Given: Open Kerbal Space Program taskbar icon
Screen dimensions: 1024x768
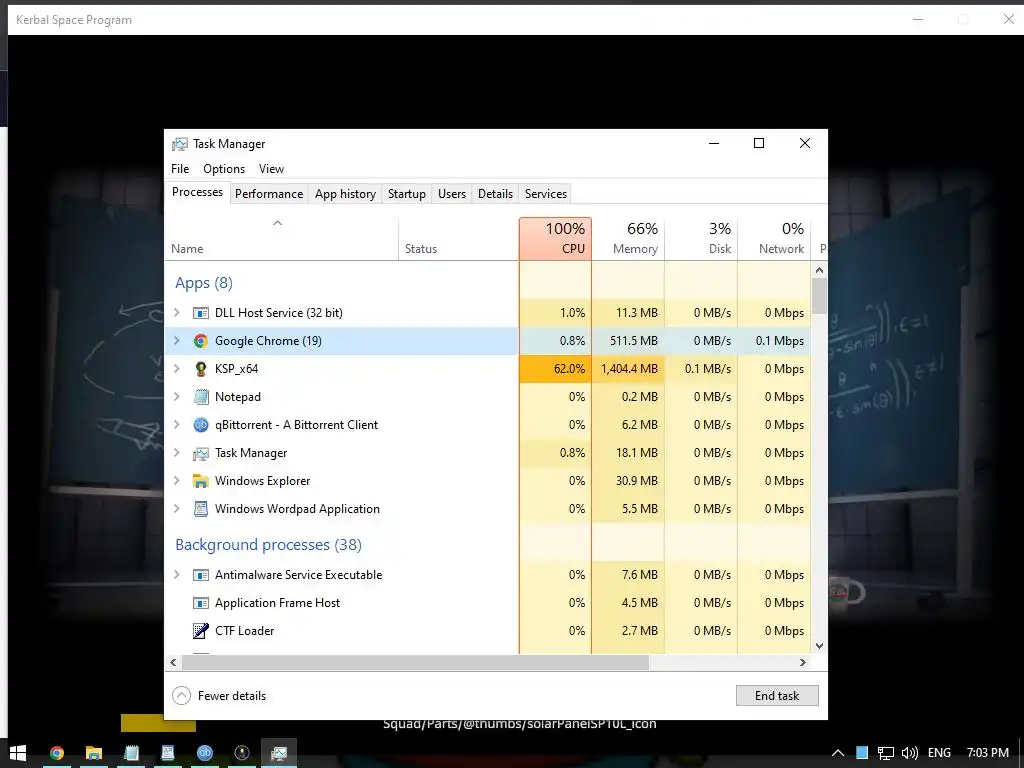Looking at the screenshot, I should pyautogui.click(x=242, y=753).
